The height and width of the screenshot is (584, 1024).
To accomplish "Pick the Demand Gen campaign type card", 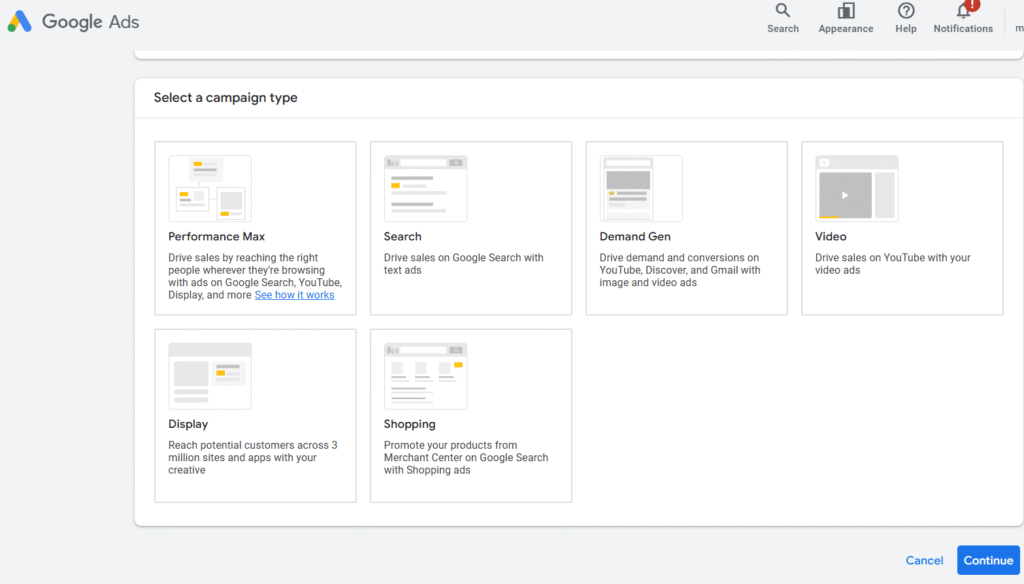I will click(686, 228).
